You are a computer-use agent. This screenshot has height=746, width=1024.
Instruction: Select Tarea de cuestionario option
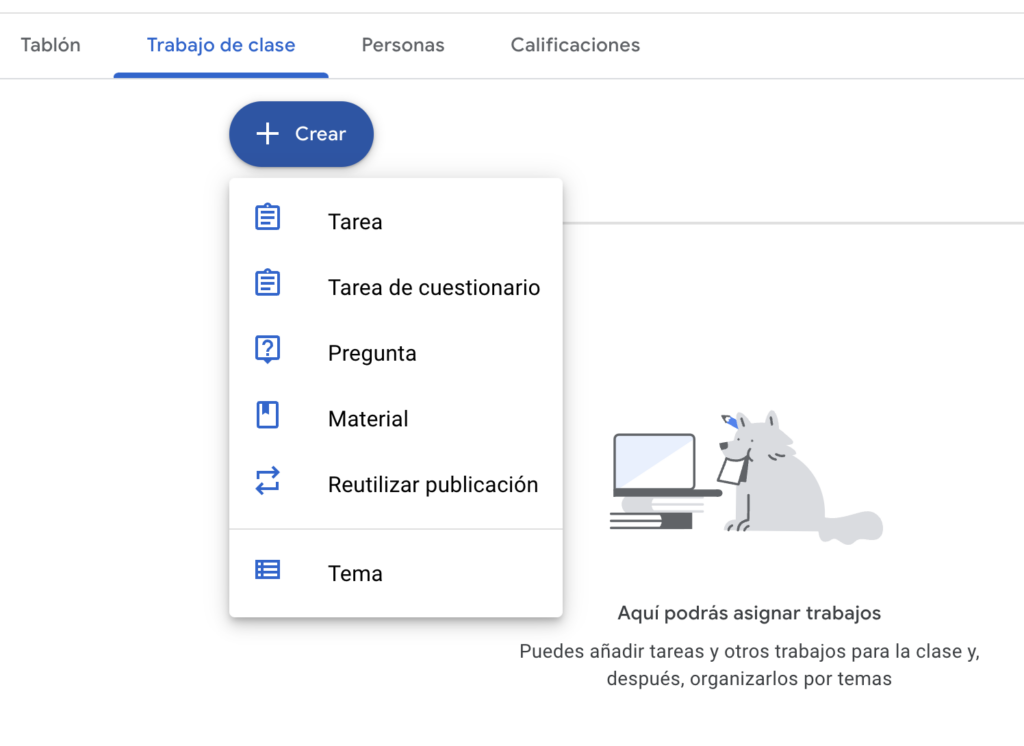coord(396,287)
